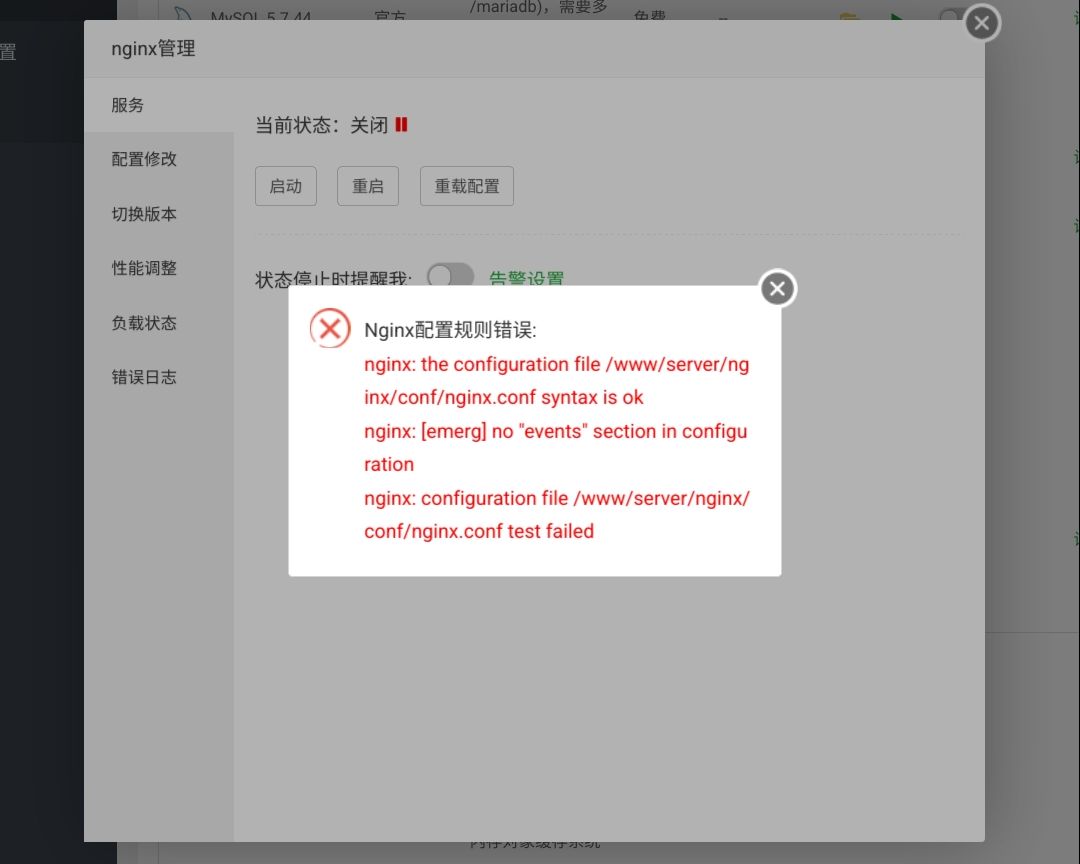Click the Nginx配置规则错误 heading text
This screenshot has height=864, width=1080.
tap(450, 330)
